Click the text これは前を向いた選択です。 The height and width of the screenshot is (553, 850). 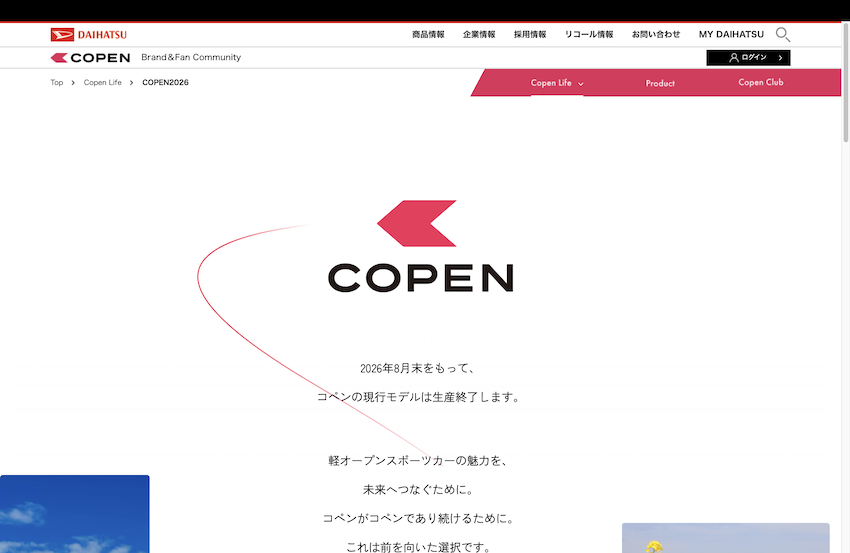[x=418, y=546]
